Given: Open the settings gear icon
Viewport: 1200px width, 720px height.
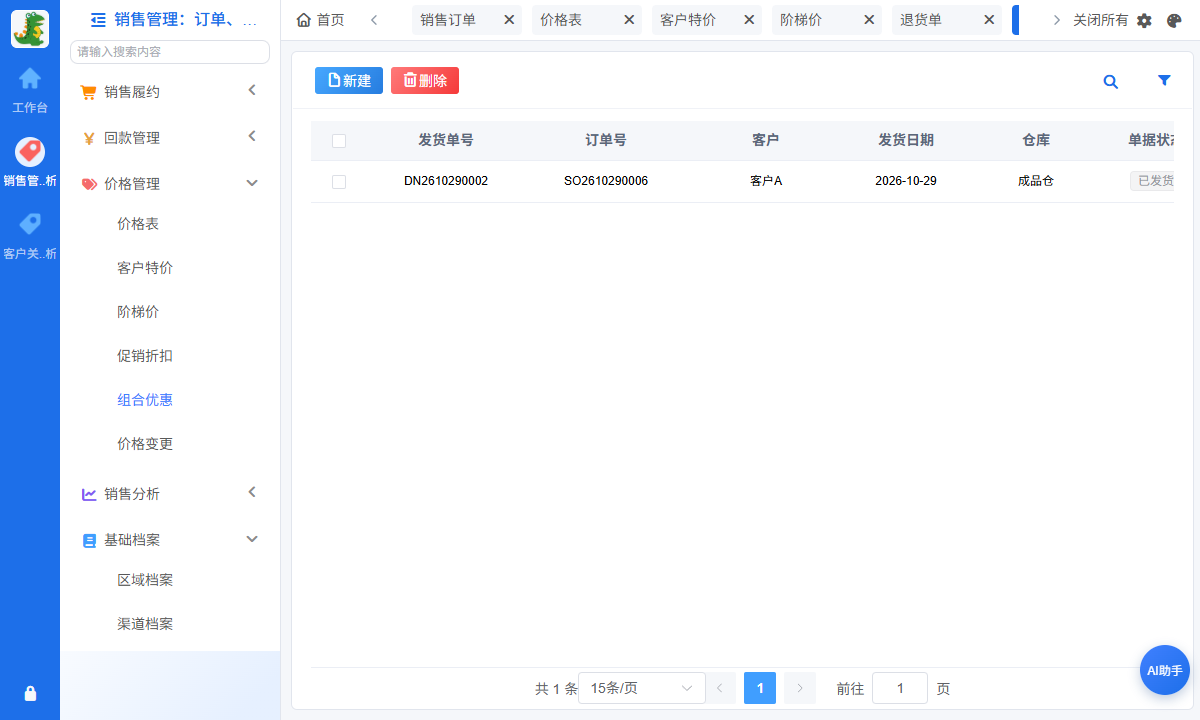Looking at the screenshot, I should tap(1144, 20).
